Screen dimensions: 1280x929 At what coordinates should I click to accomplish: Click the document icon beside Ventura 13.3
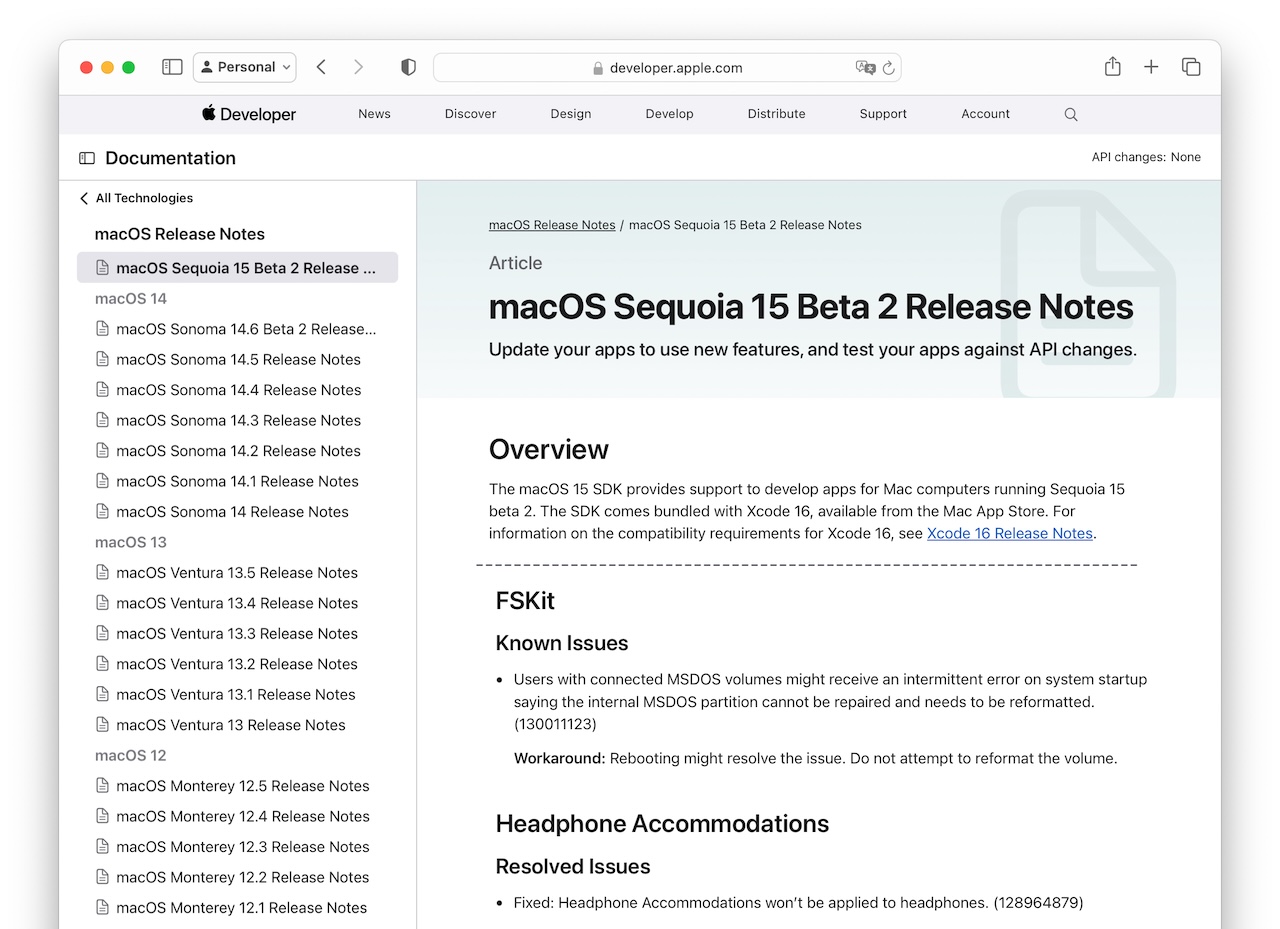point(102,634)
